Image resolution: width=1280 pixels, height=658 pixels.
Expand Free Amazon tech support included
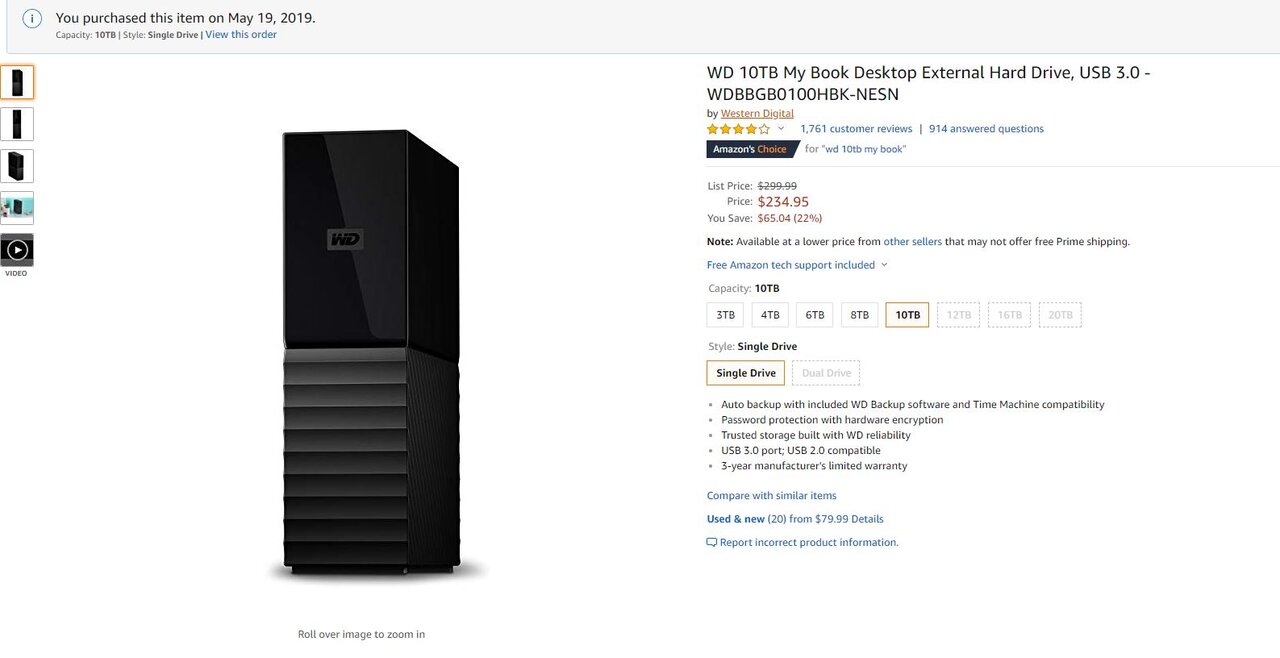pyautogui.click(x=797, y=265)
